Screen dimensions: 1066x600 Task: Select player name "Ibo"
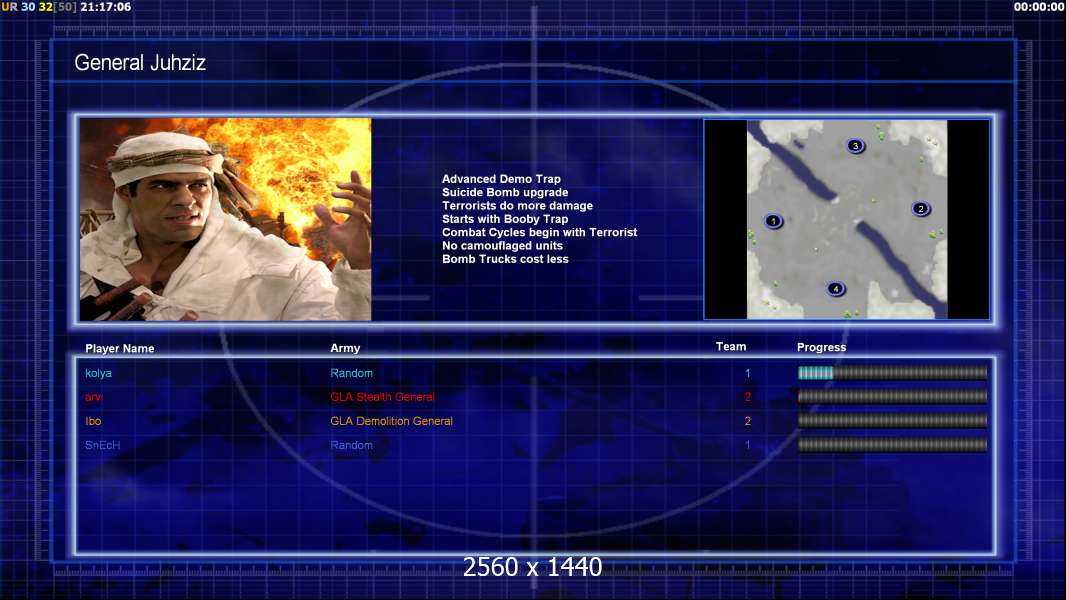93,421
